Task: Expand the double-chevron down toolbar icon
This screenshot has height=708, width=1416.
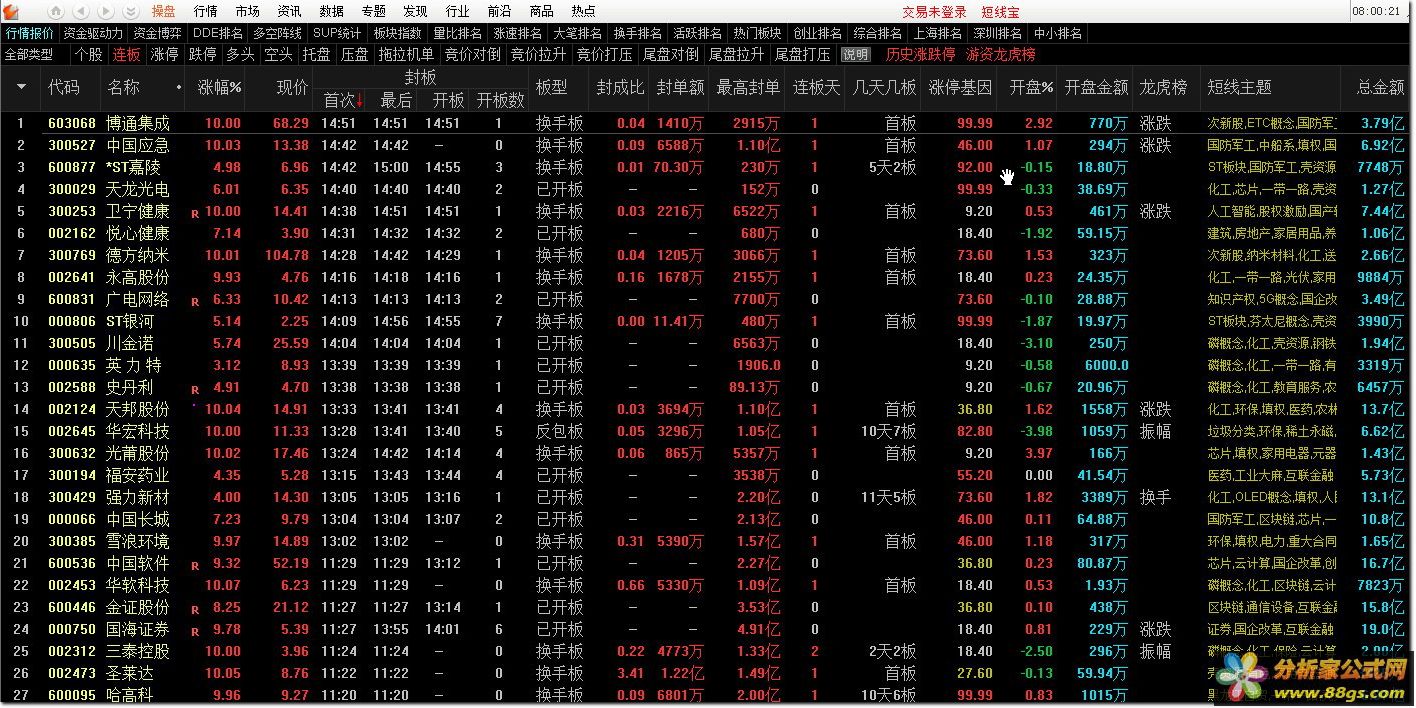Action: [131, 11]
